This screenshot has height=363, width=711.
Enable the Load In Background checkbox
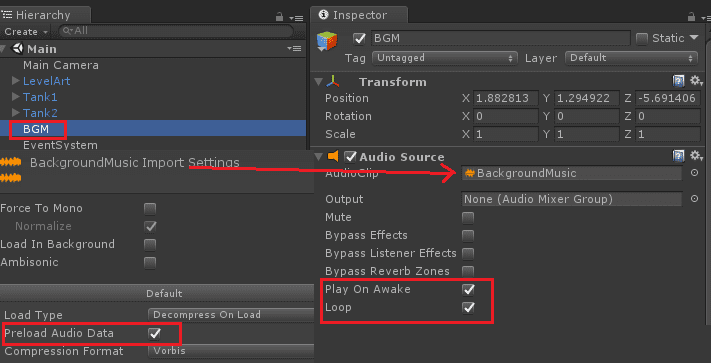pos(150,245)
